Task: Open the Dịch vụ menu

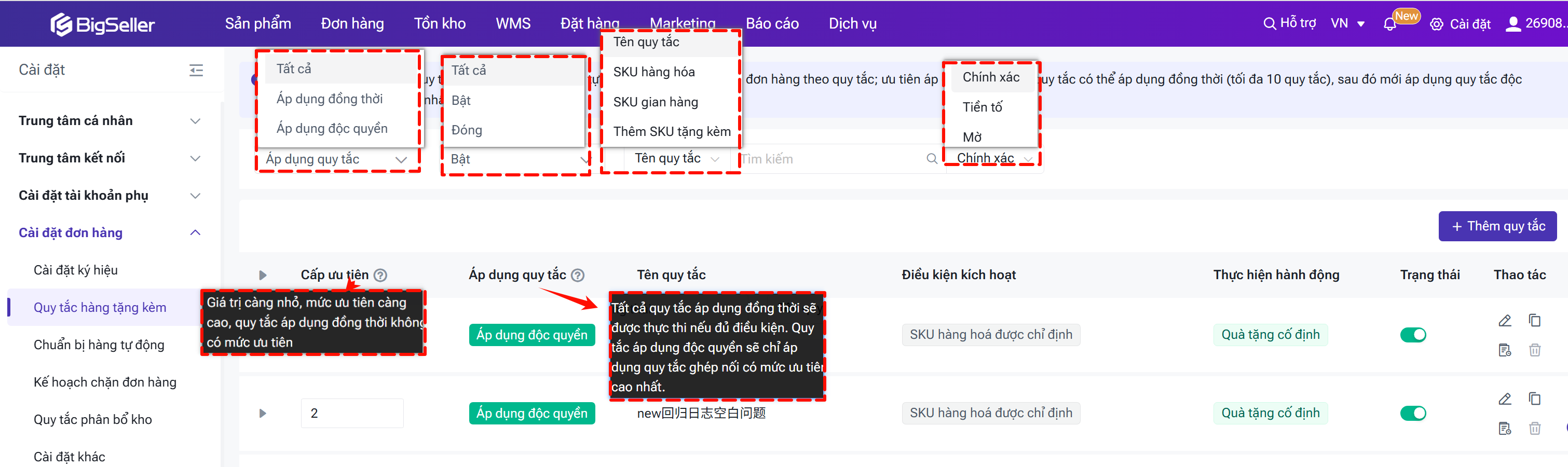Action: click(852, 24)
